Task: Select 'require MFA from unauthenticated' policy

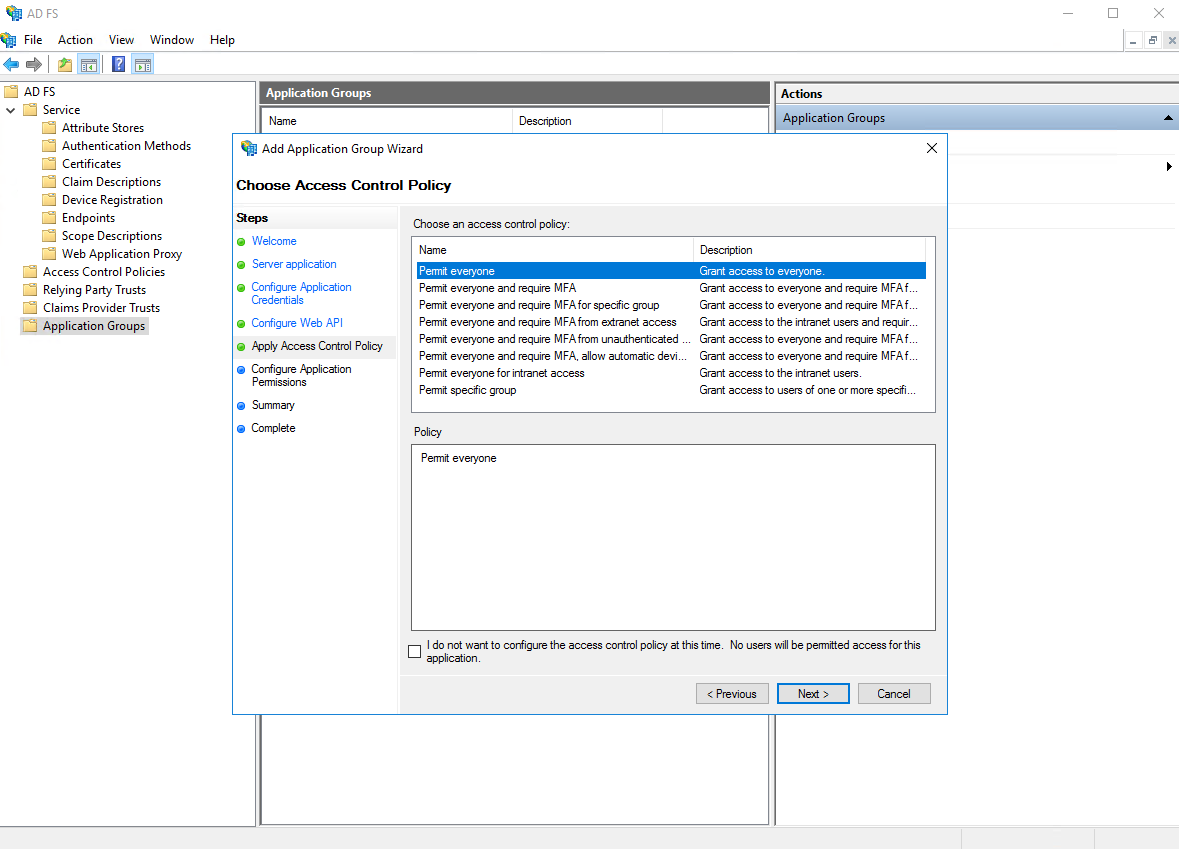Action: point(671,339)
